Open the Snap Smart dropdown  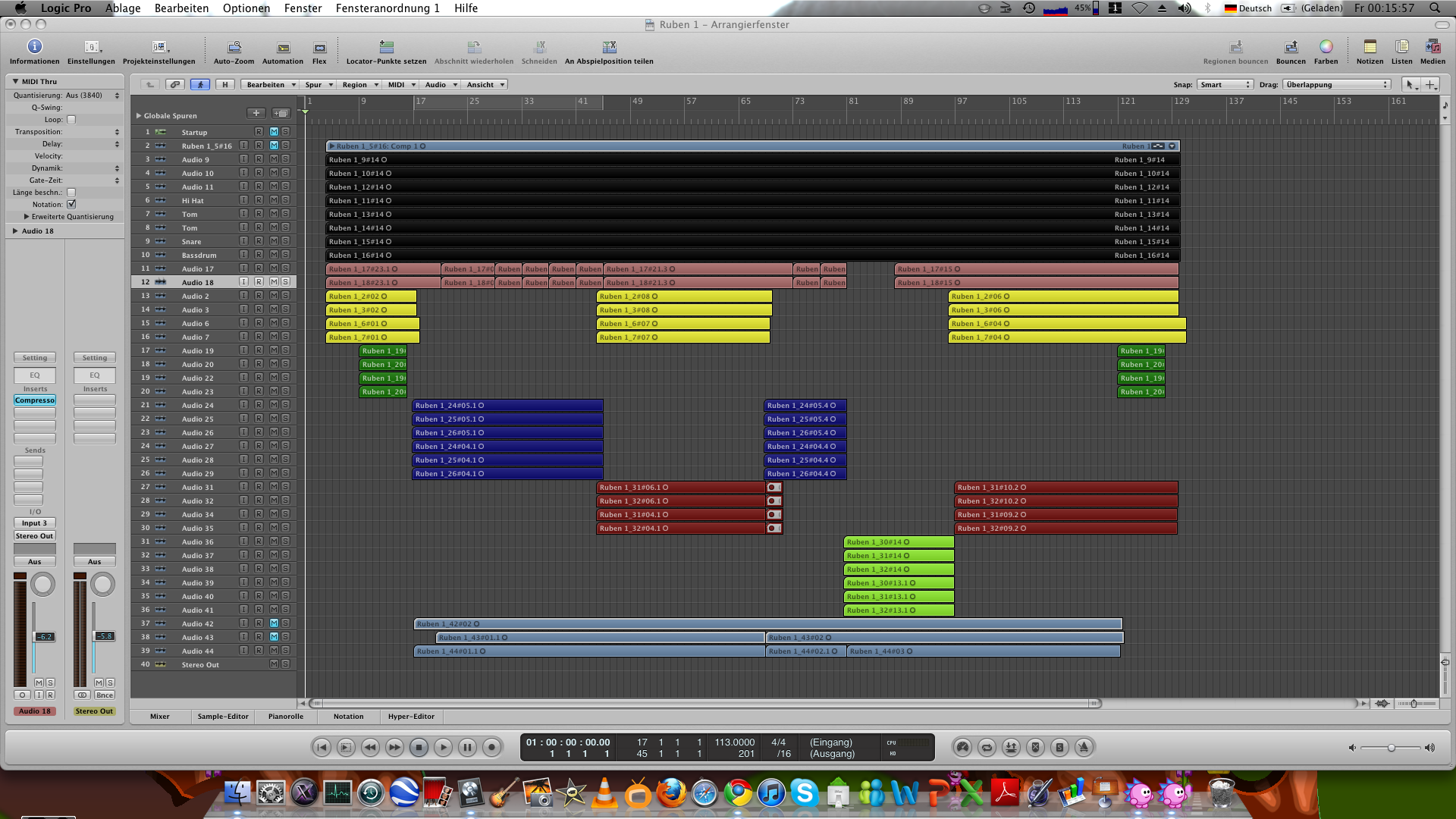tap(1225, 84)
